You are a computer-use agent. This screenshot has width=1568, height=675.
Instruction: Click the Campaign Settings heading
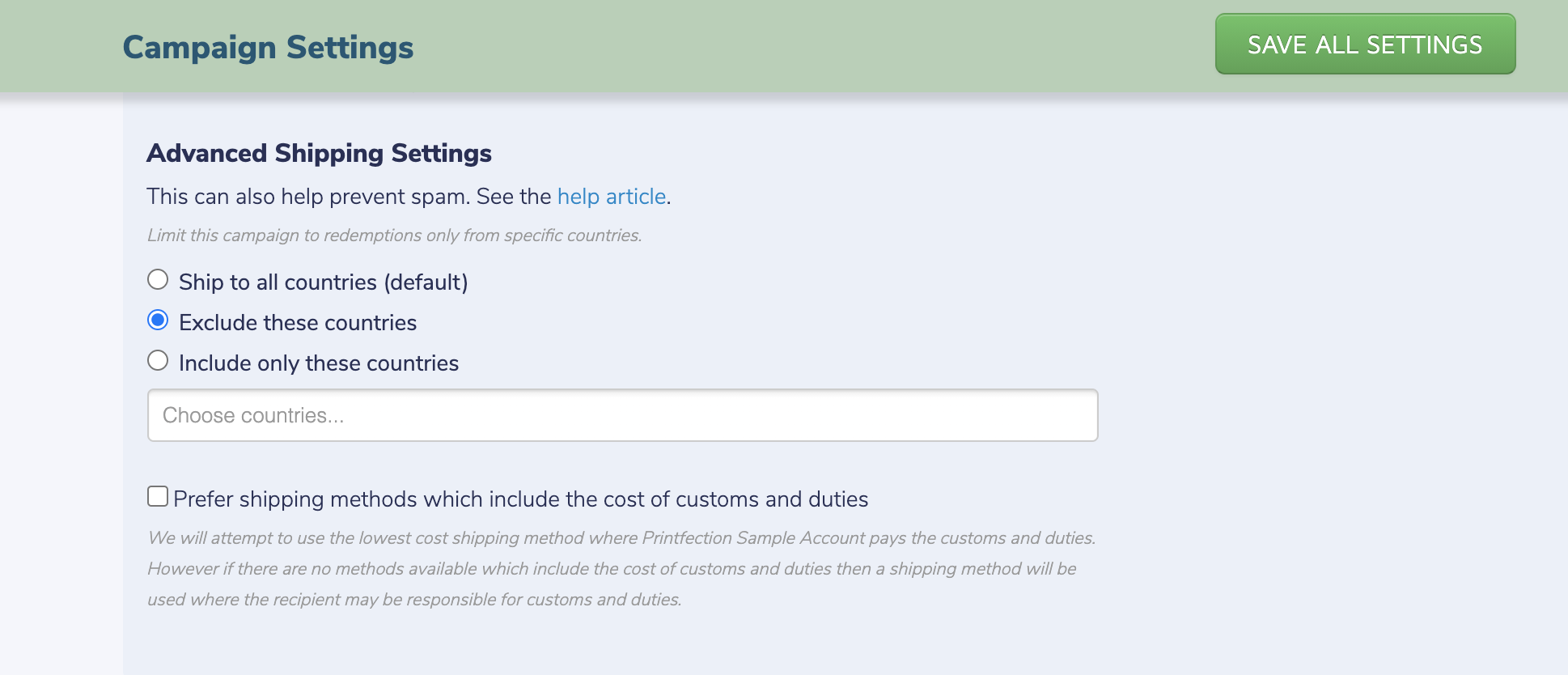(268, 46)
